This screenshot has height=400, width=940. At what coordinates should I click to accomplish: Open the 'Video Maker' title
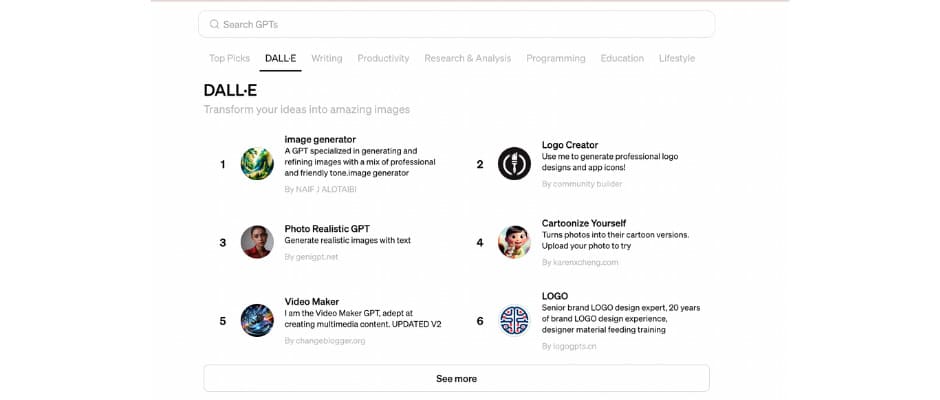coord(312,302)
